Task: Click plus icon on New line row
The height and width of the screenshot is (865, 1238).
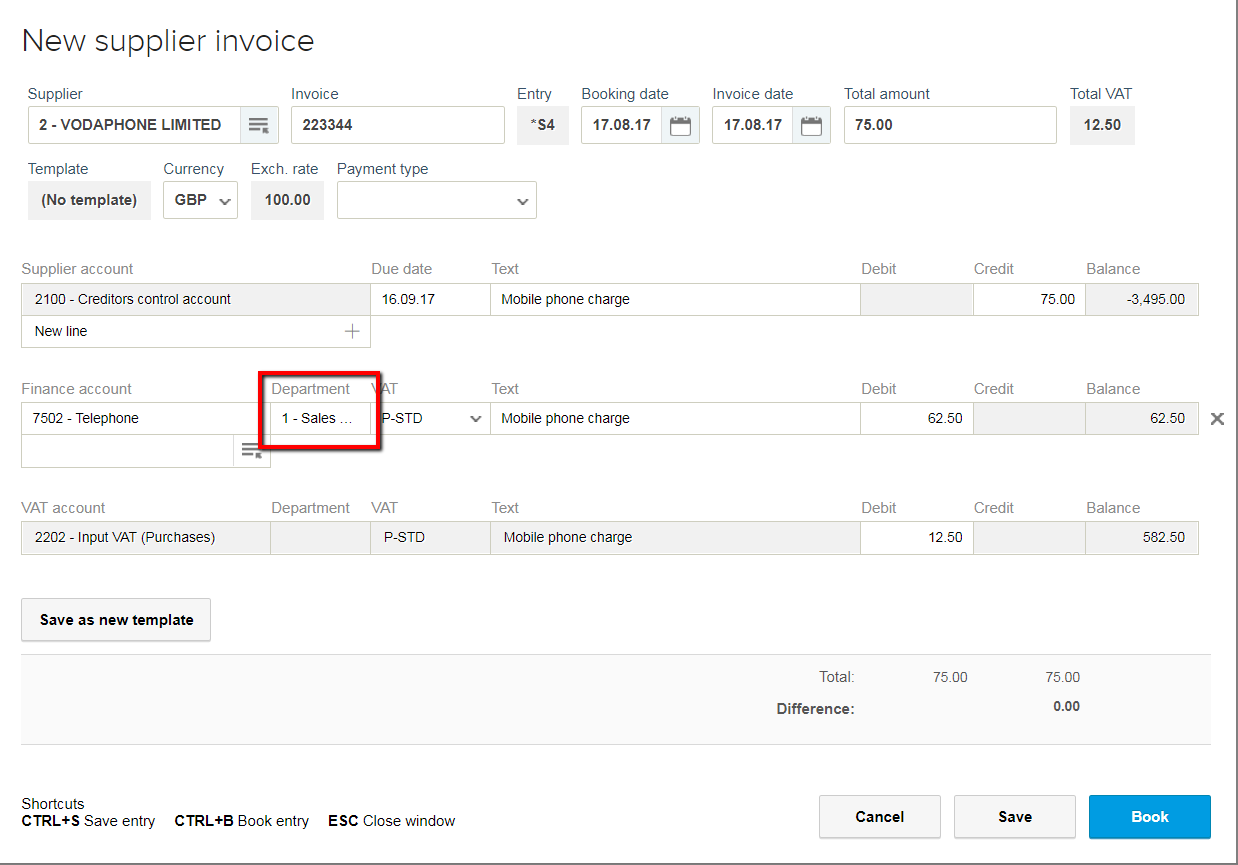Action: (352, 331)
